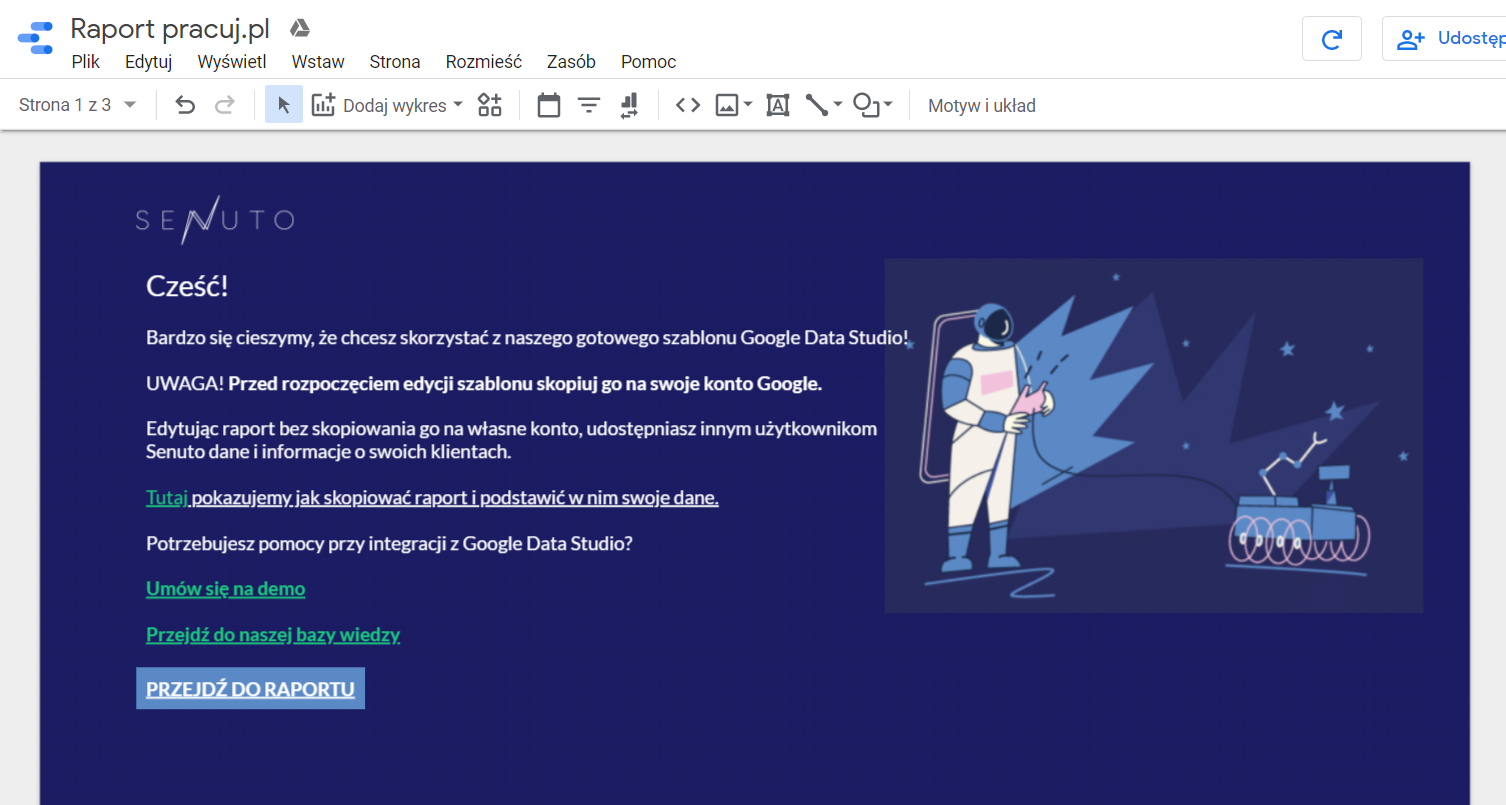Screen dimensions: 1506x805
Task: Open Motyw i układ panel
Action: pyautogui.click(x=982, y=105)
